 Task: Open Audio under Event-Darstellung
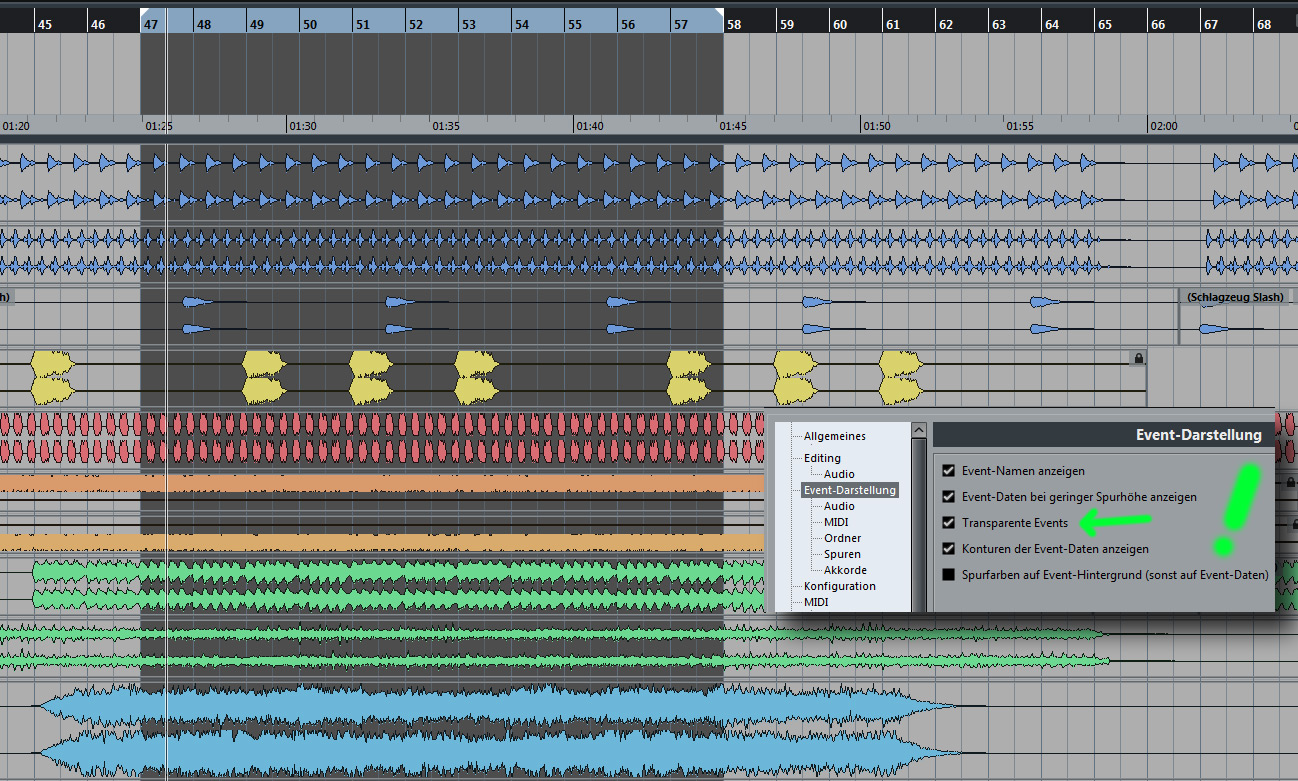click(x=839, y=506)
